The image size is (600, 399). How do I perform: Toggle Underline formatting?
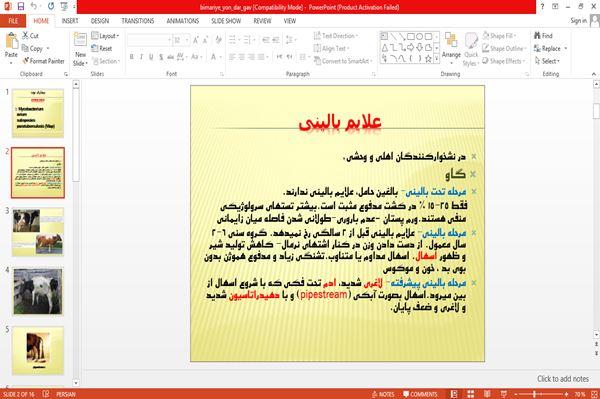151,57
